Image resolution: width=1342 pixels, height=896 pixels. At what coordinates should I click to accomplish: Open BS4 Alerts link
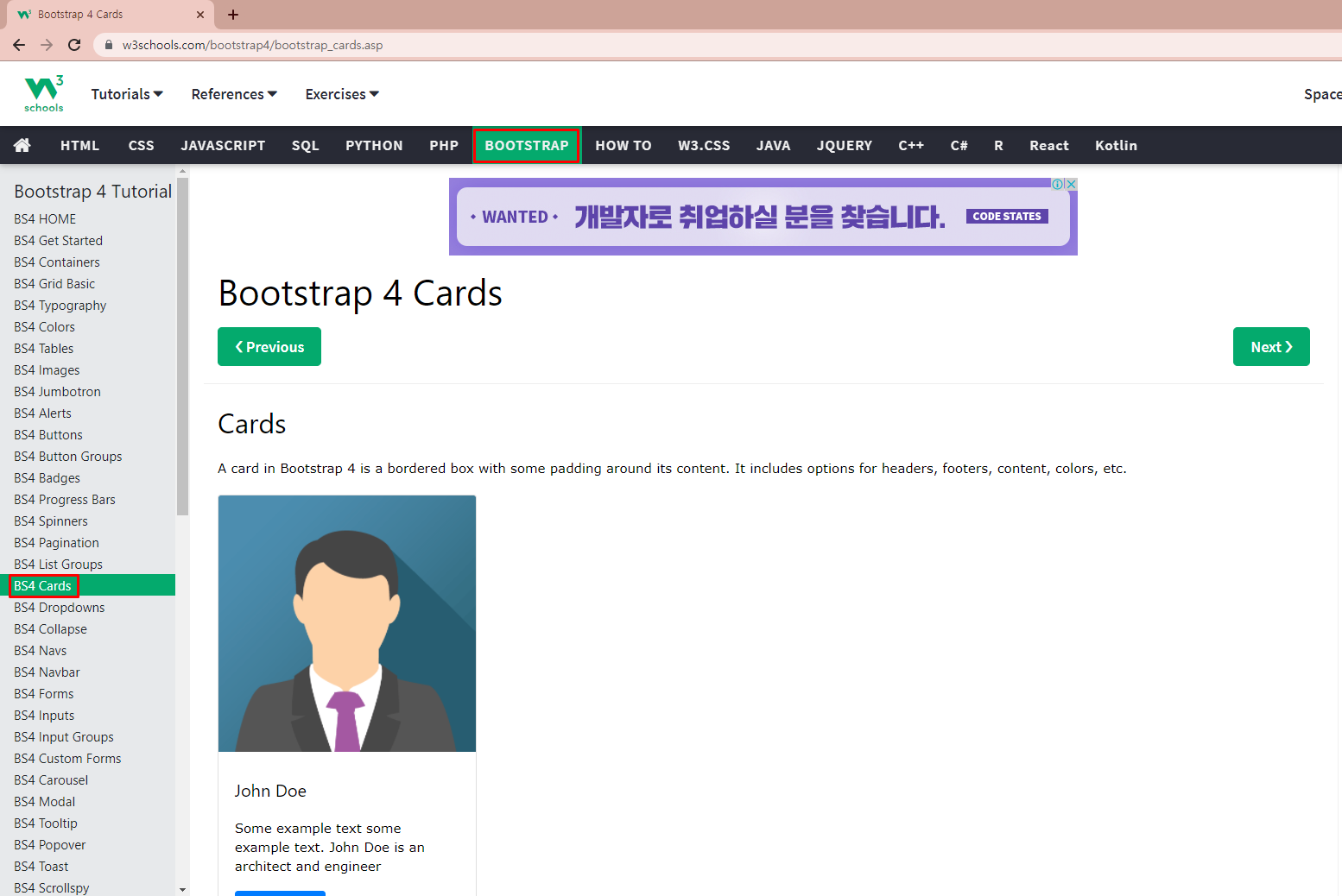42,413
